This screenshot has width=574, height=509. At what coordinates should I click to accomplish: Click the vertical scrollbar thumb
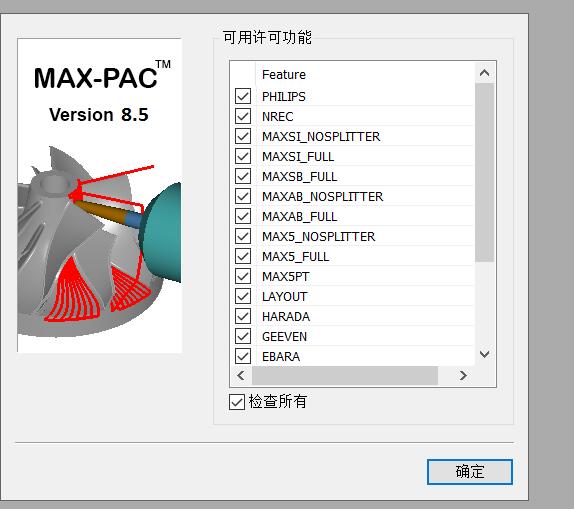[485, 172]
